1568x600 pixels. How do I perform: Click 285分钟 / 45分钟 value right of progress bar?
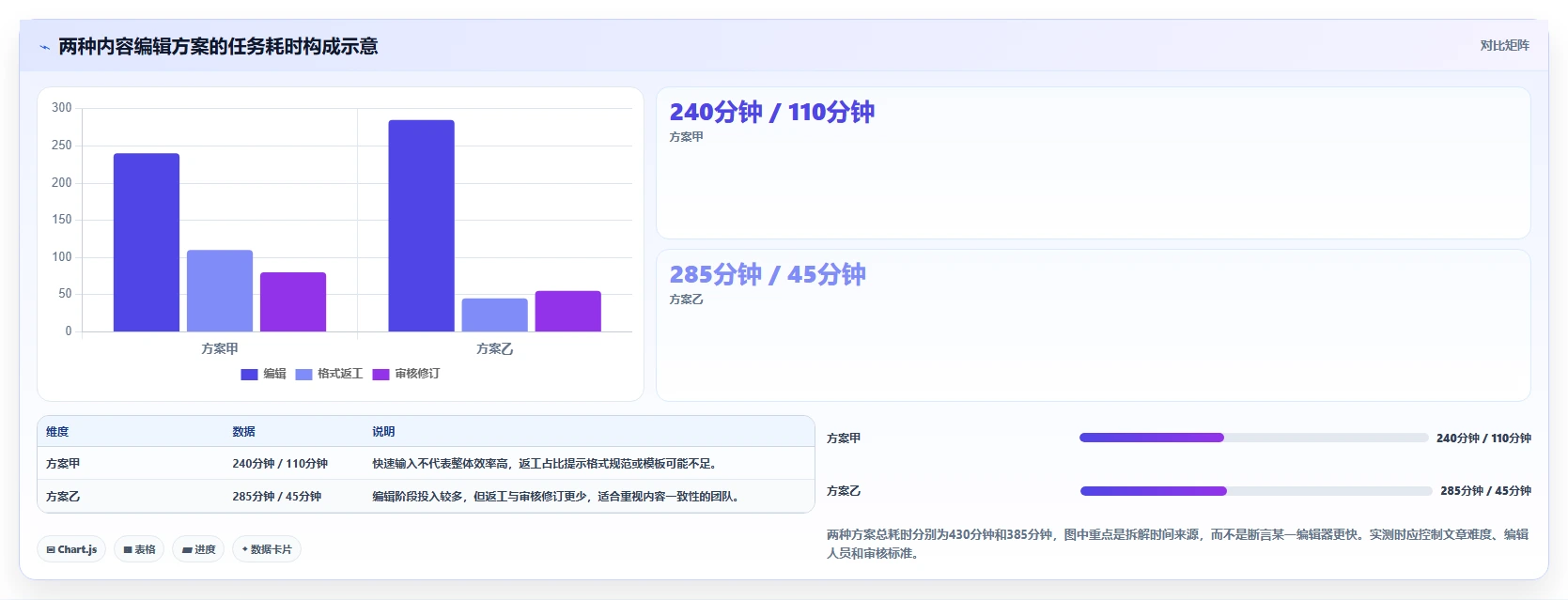(1485, 491)
